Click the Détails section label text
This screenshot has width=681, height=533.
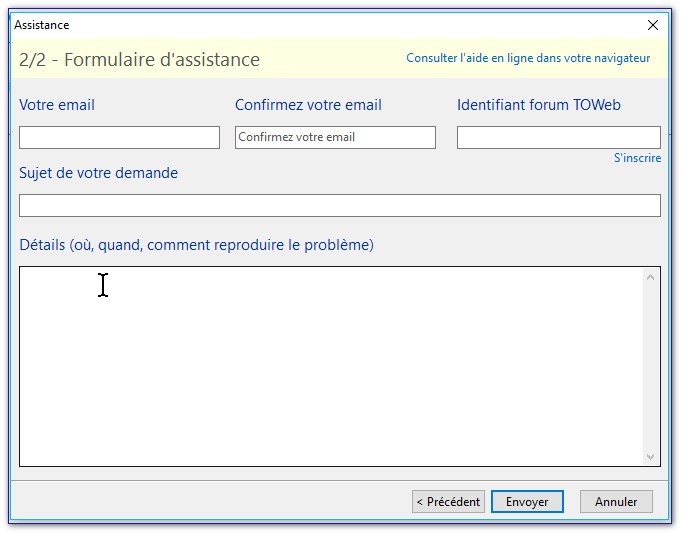tap(196, 245)
